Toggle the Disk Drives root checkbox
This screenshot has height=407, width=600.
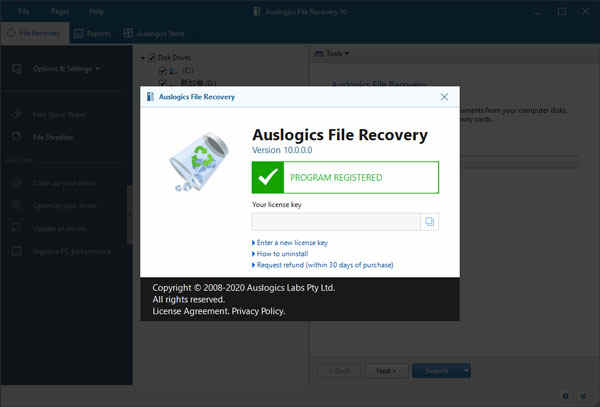(x=152, y=58)
